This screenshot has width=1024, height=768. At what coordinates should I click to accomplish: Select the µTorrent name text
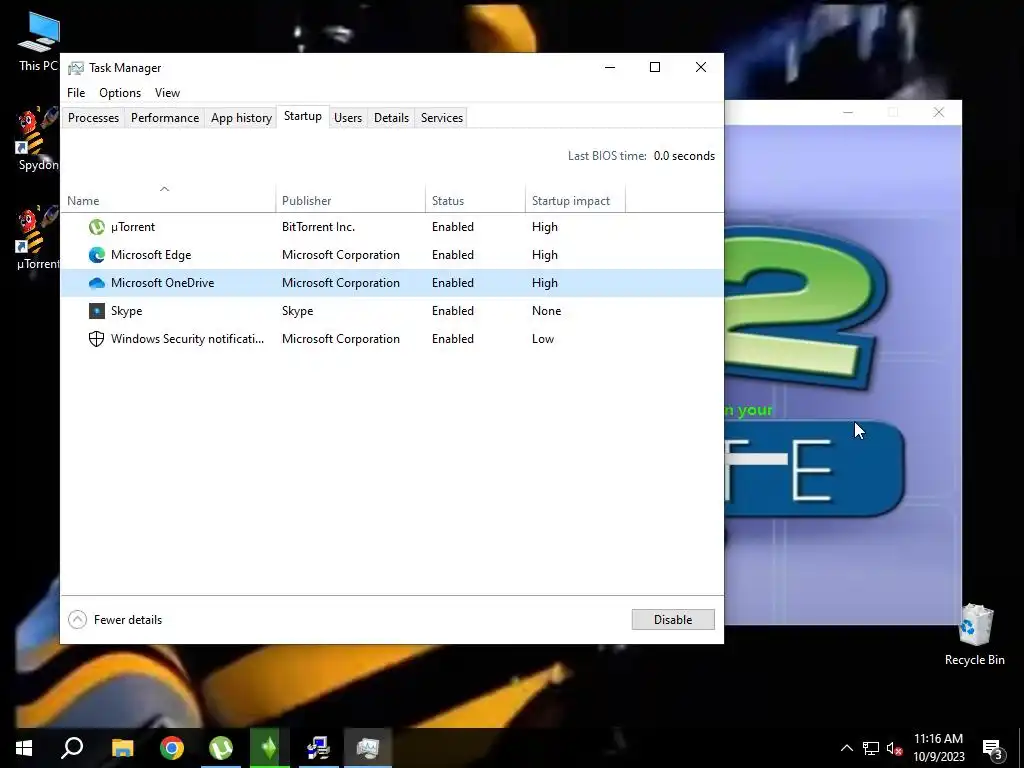click(133, 227)
